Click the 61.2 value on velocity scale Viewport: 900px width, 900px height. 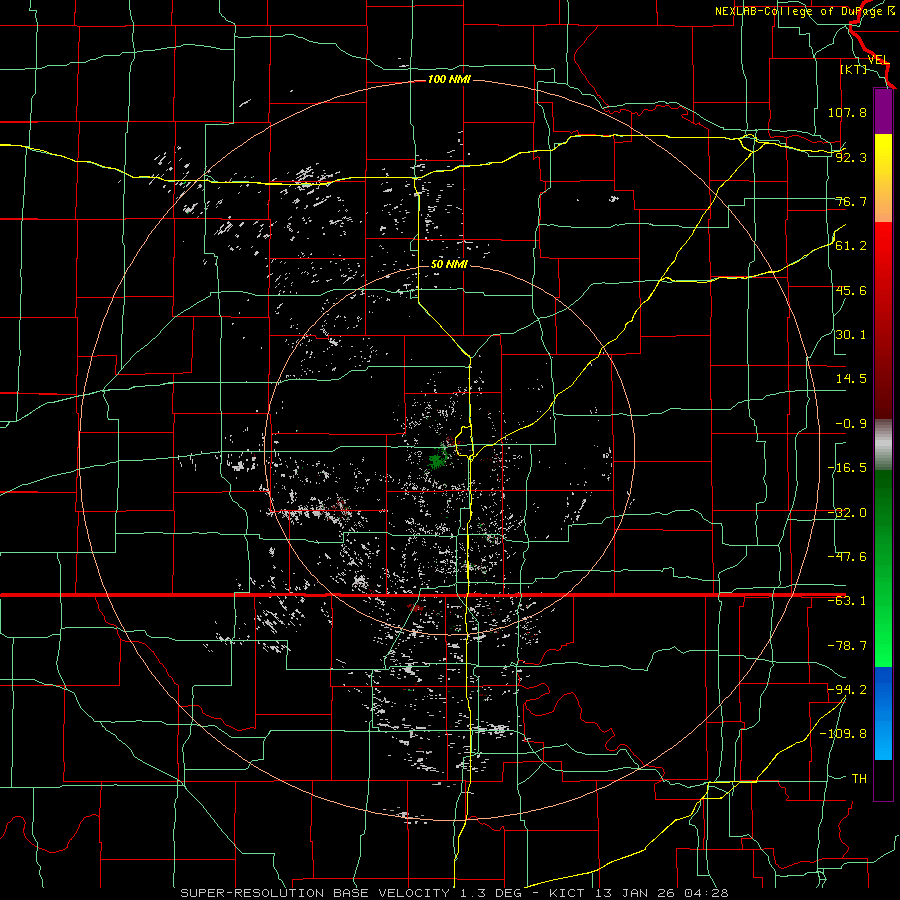pyautogui.click(x=851, y=246)
